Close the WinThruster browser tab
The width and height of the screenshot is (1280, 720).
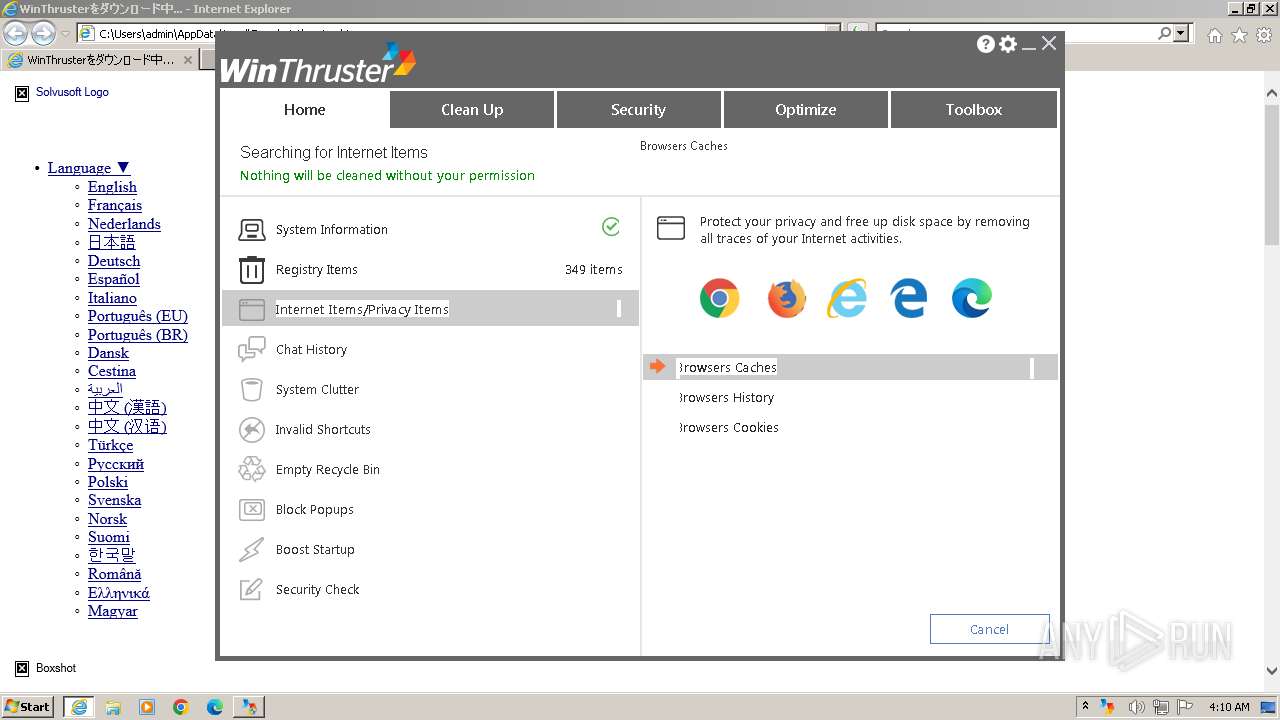(x=187, y=60)
